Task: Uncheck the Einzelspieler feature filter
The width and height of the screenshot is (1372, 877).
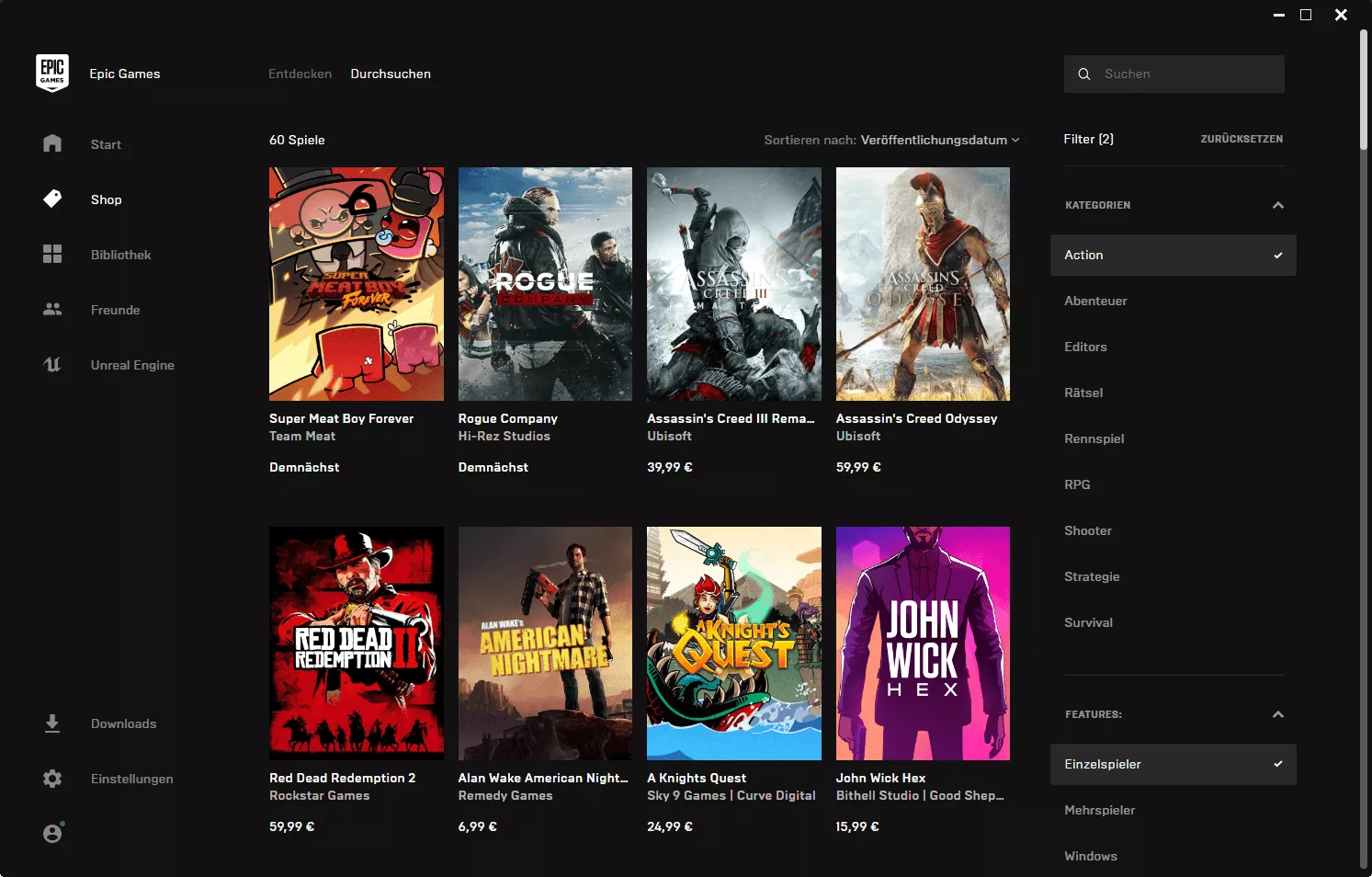Action: point(1173,764)
